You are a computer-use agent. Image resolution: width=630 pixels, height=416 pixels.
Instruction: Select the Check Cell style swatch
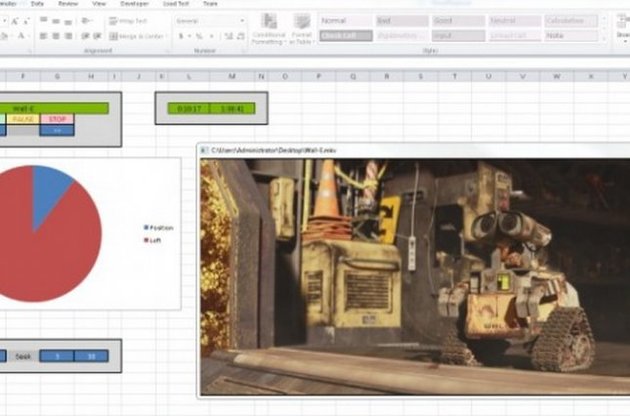pyautogui.click(x=345, y=36)
